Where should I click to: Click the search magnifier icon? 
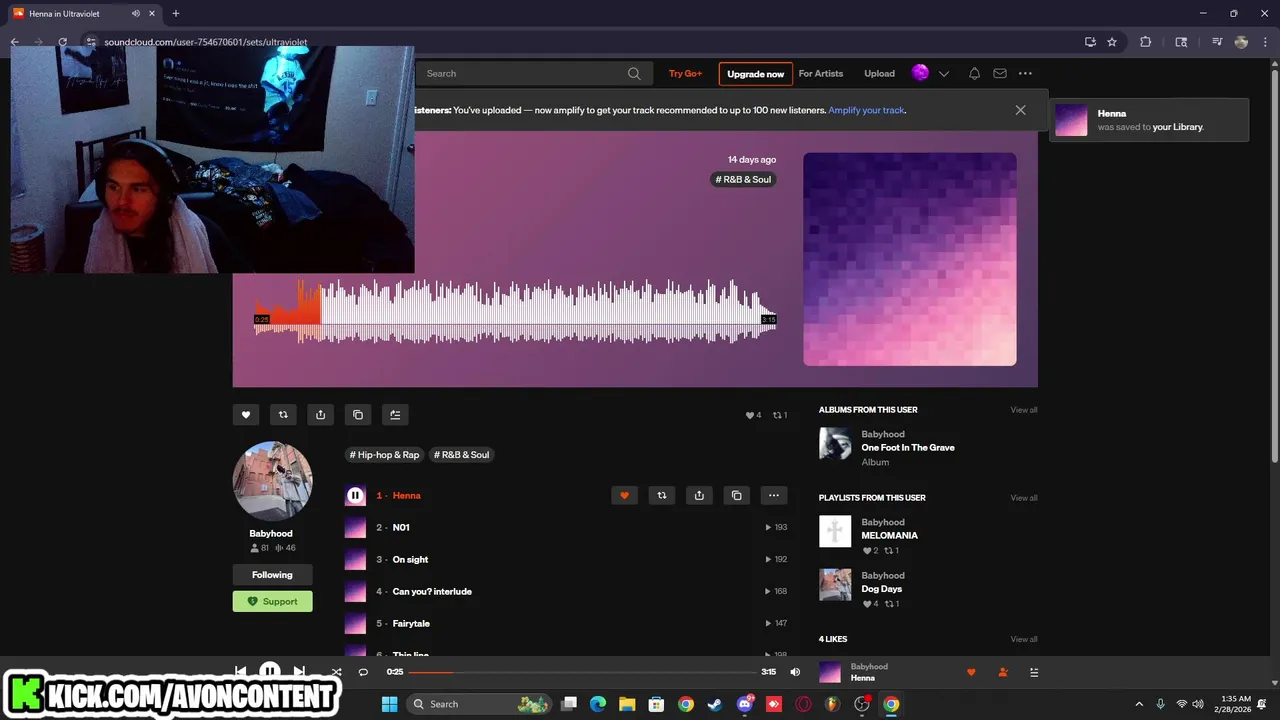(634, 73)
